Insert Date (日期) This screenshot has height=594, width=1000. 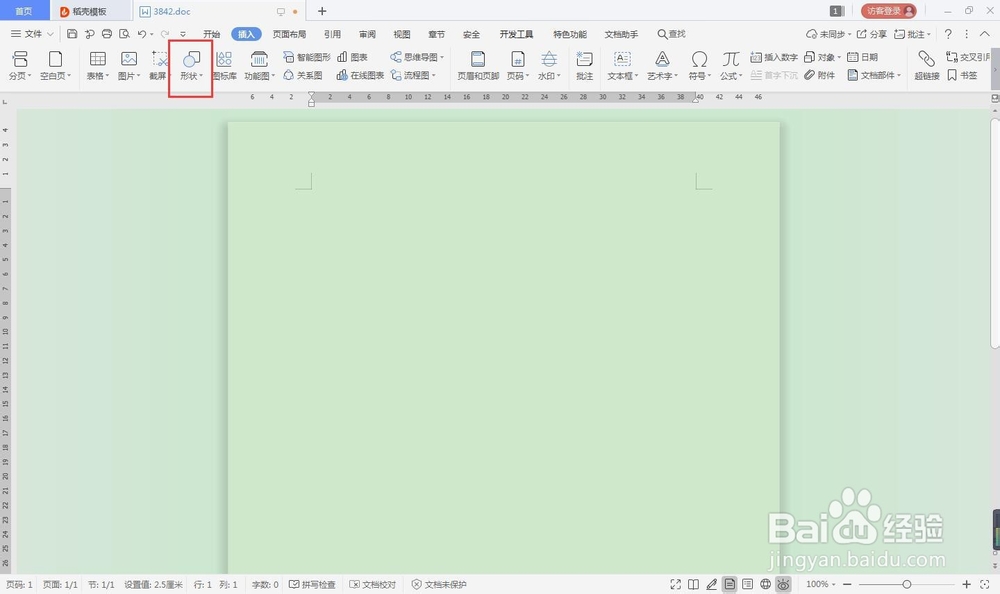862,57
